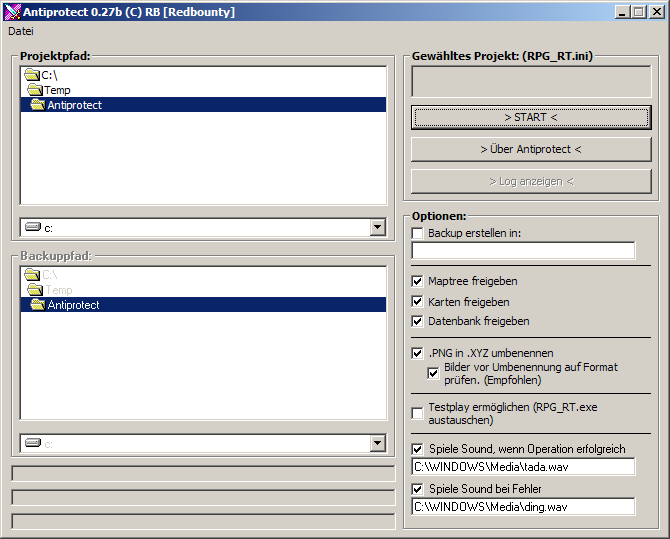Uncheck Maptree freigeben option

[418, 281]
